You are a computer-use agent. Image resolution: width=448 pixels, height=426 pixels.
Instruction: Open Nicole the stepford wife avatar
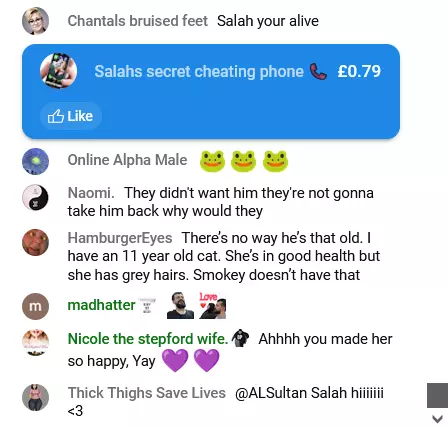pyautogui.click(x=35, y=342)
